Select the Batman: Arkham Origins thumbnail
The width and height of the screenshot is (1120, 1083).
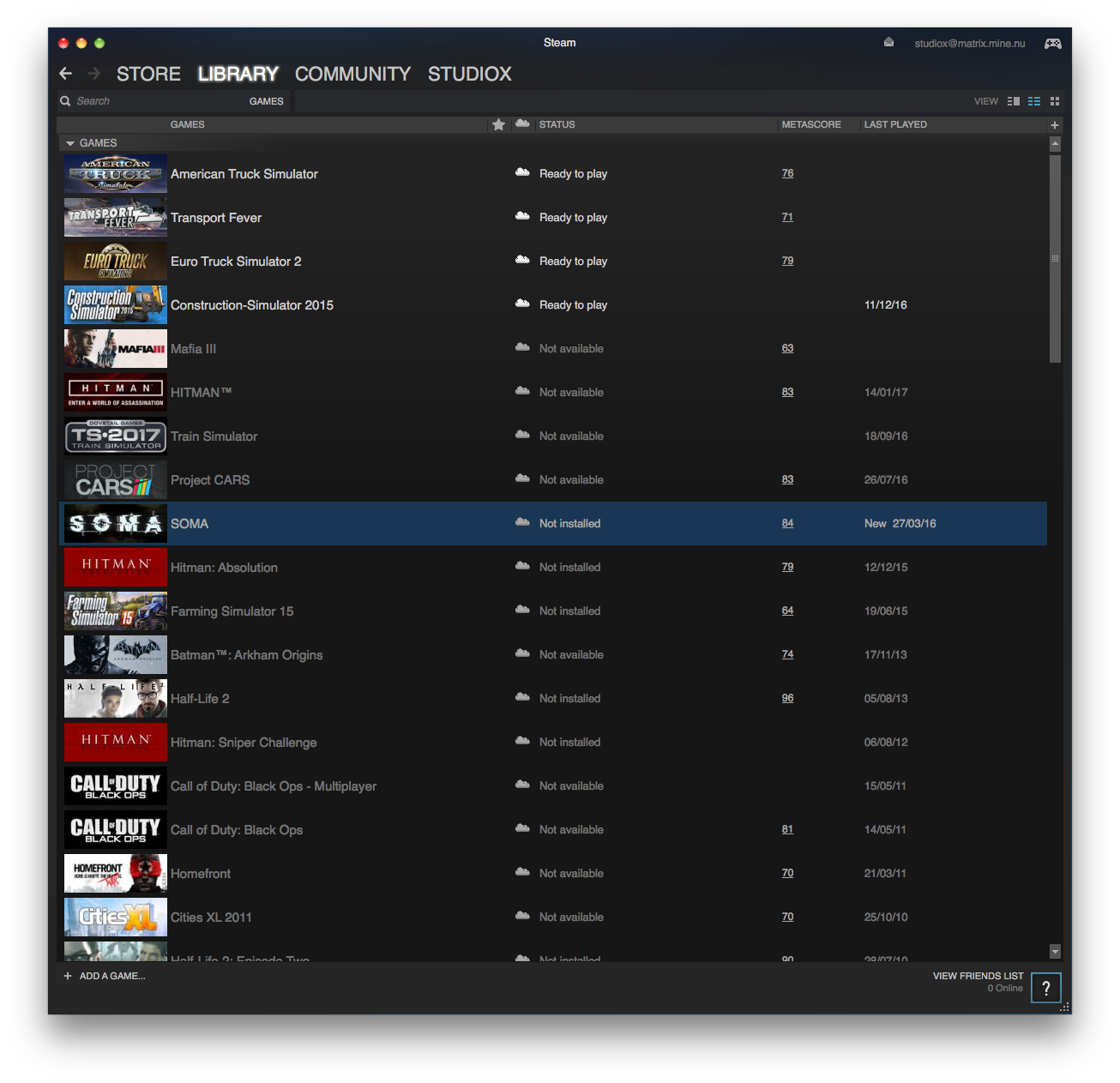point(116,655)
